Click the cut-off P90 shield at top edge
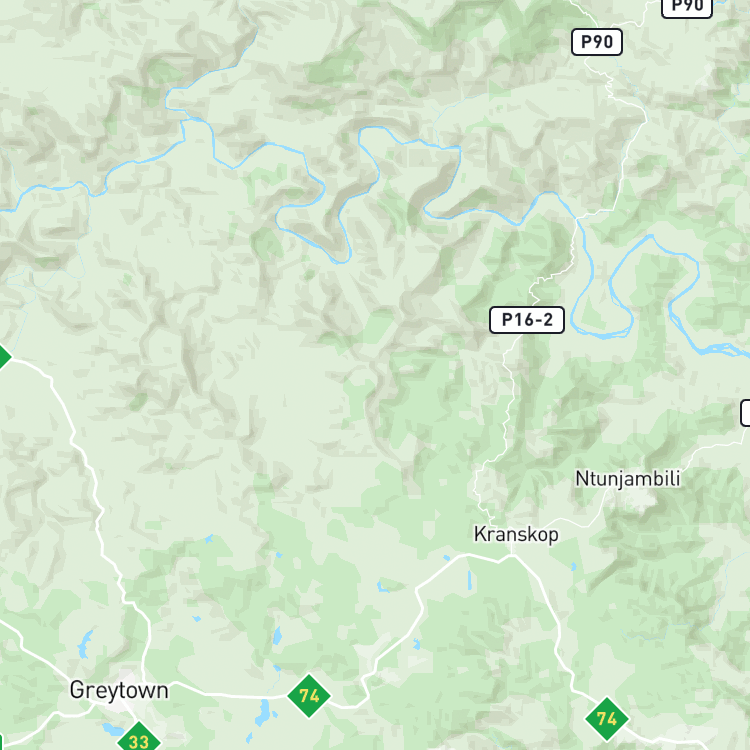Viewport: 750px width, 750px height. coord(687,8)
